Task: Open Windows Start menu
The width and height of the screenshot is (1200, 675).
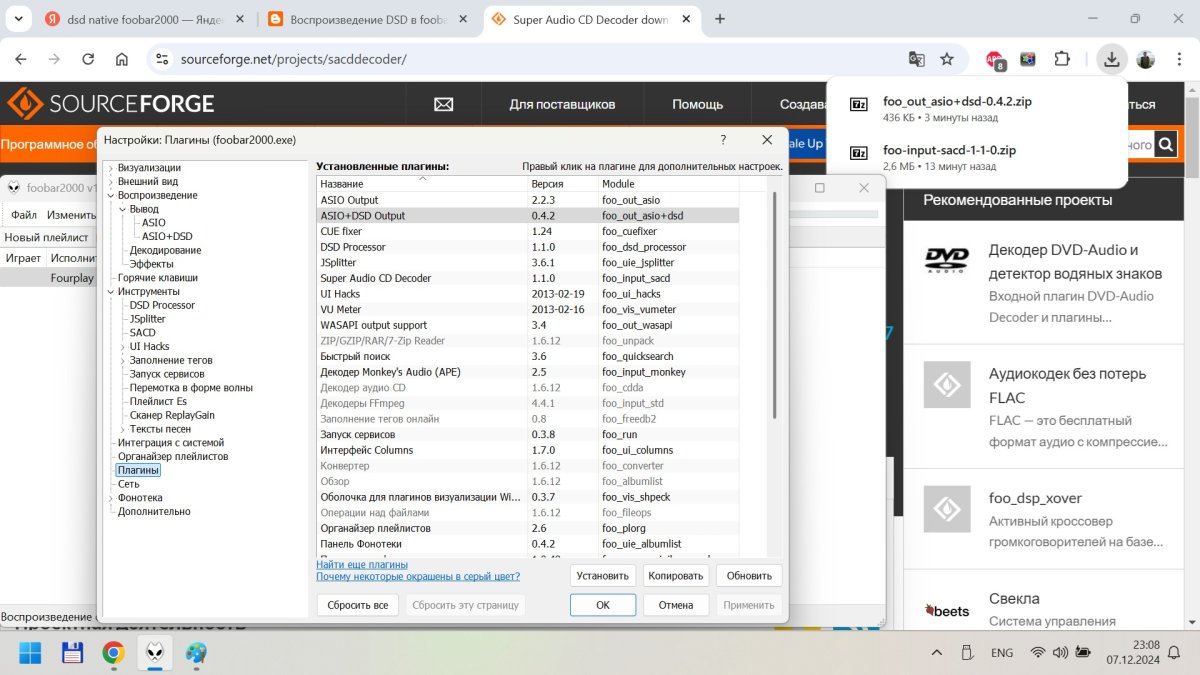Action: point(30,653)
